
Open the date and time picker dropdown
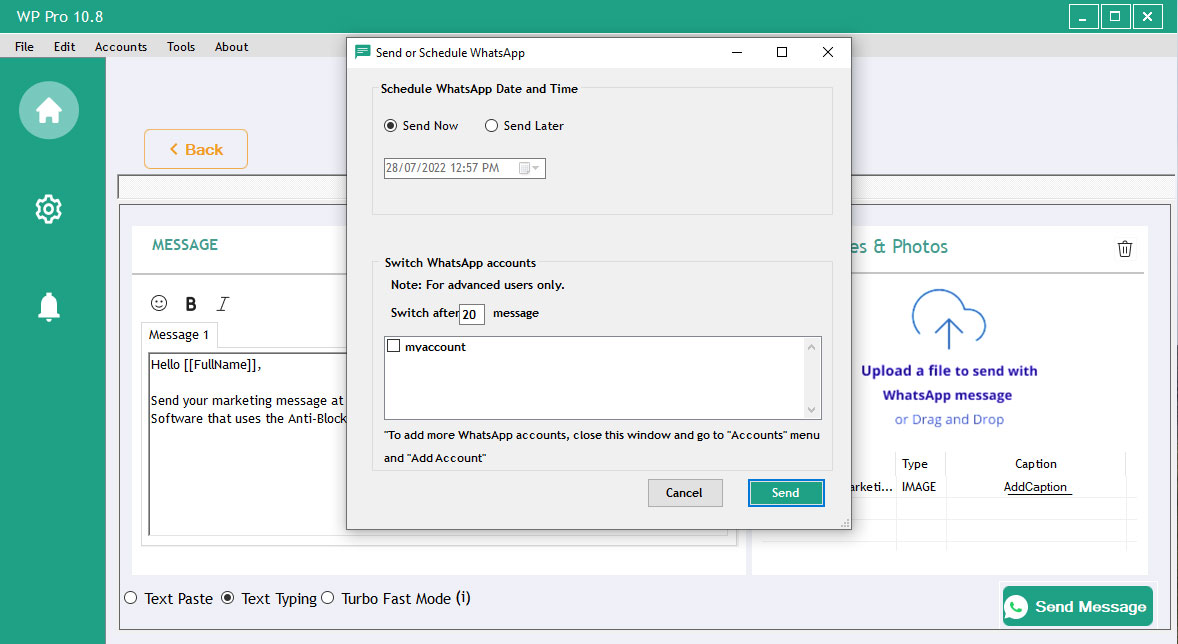pyautogui.click(x=529, y=168)
